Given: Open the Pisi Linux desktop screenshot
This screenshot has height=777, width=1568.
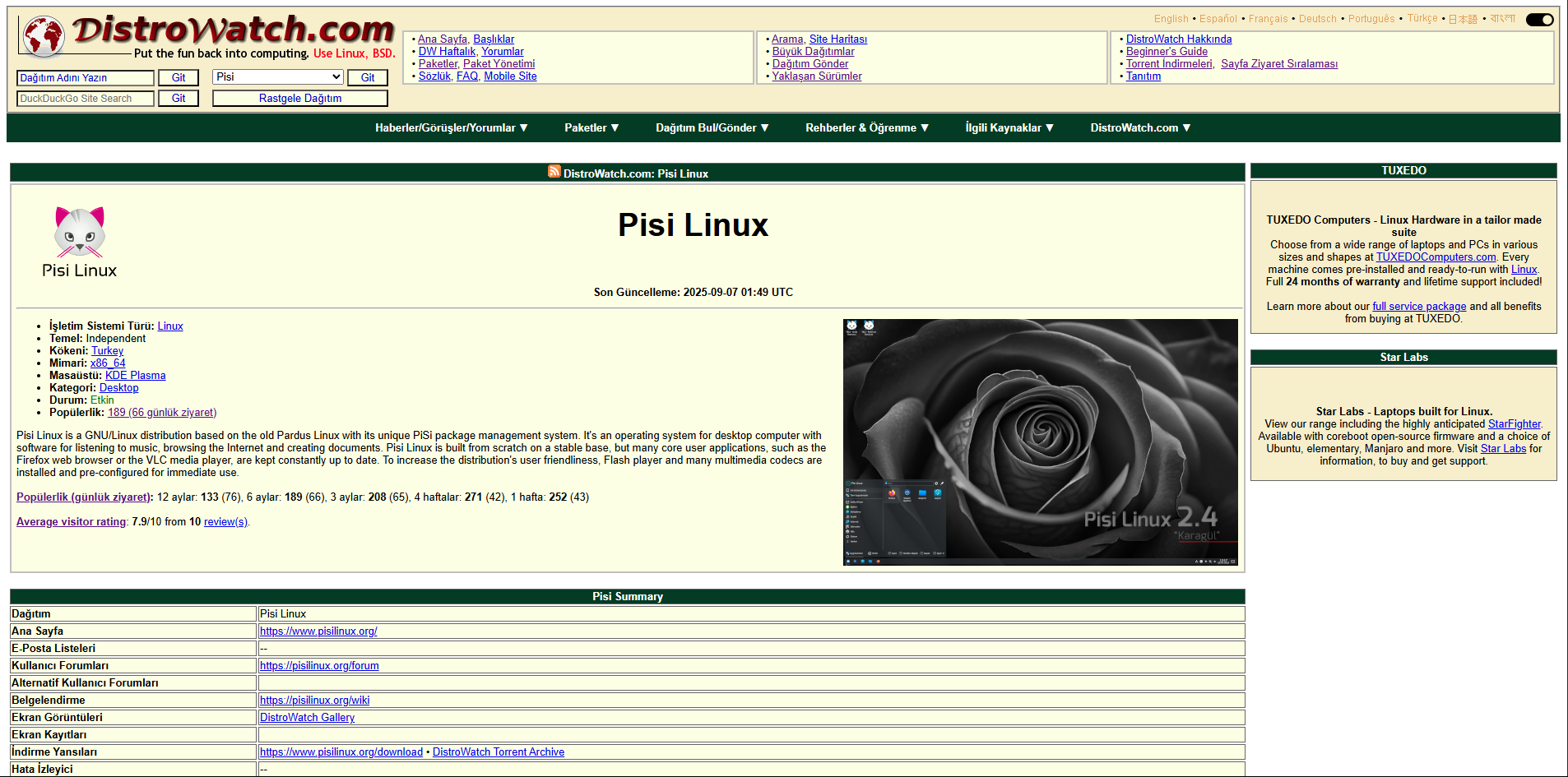Looking at the screenshot, I should click(1041, 442).
